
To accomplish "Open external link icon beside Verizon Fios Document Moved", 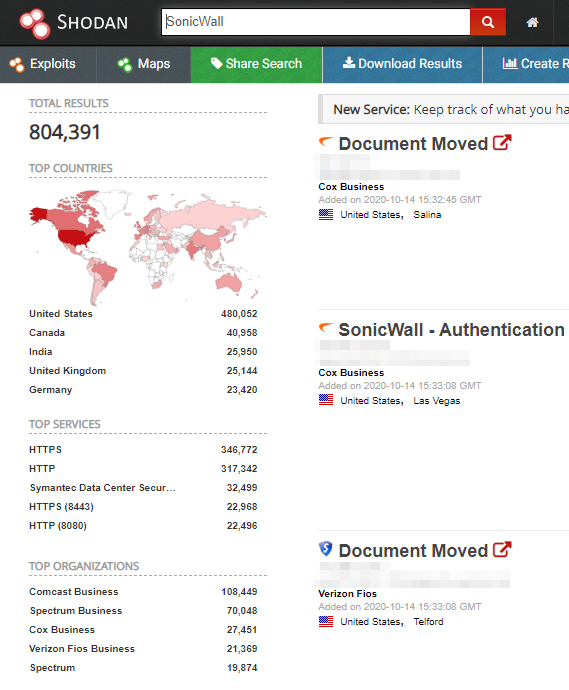I will (502, 550).
